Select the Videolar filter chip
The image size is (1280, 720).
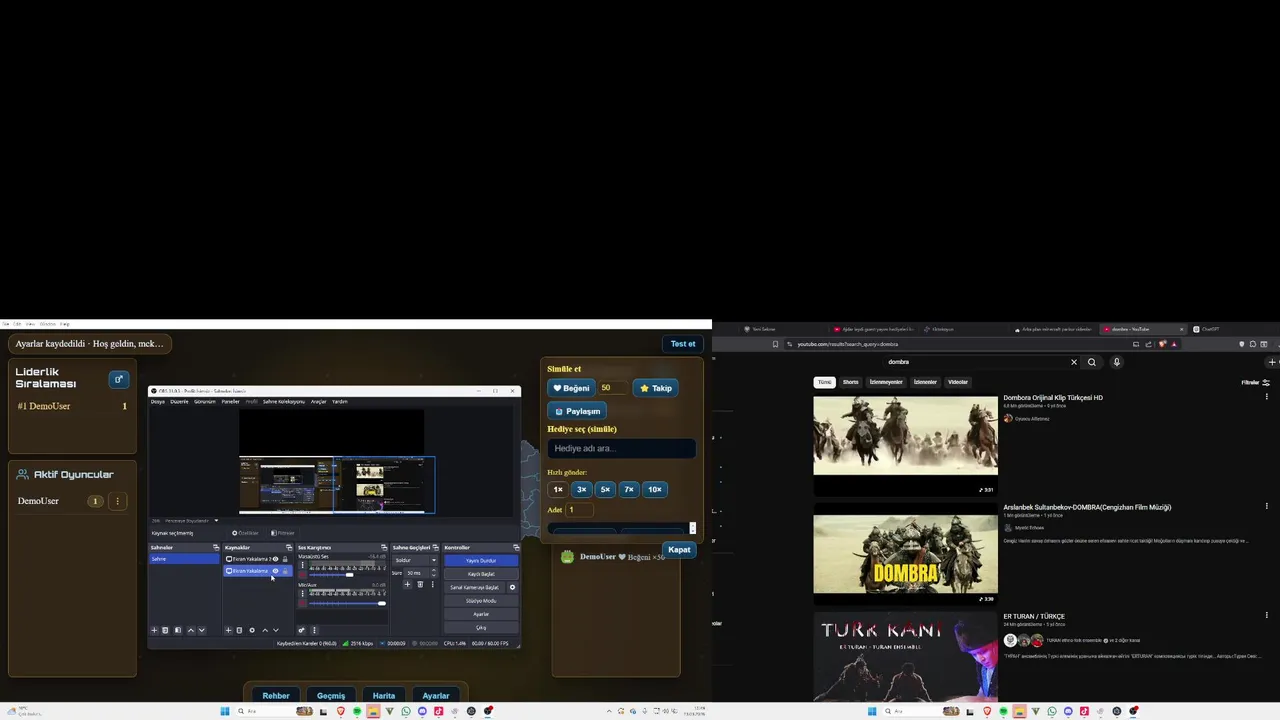coord(958,382)
